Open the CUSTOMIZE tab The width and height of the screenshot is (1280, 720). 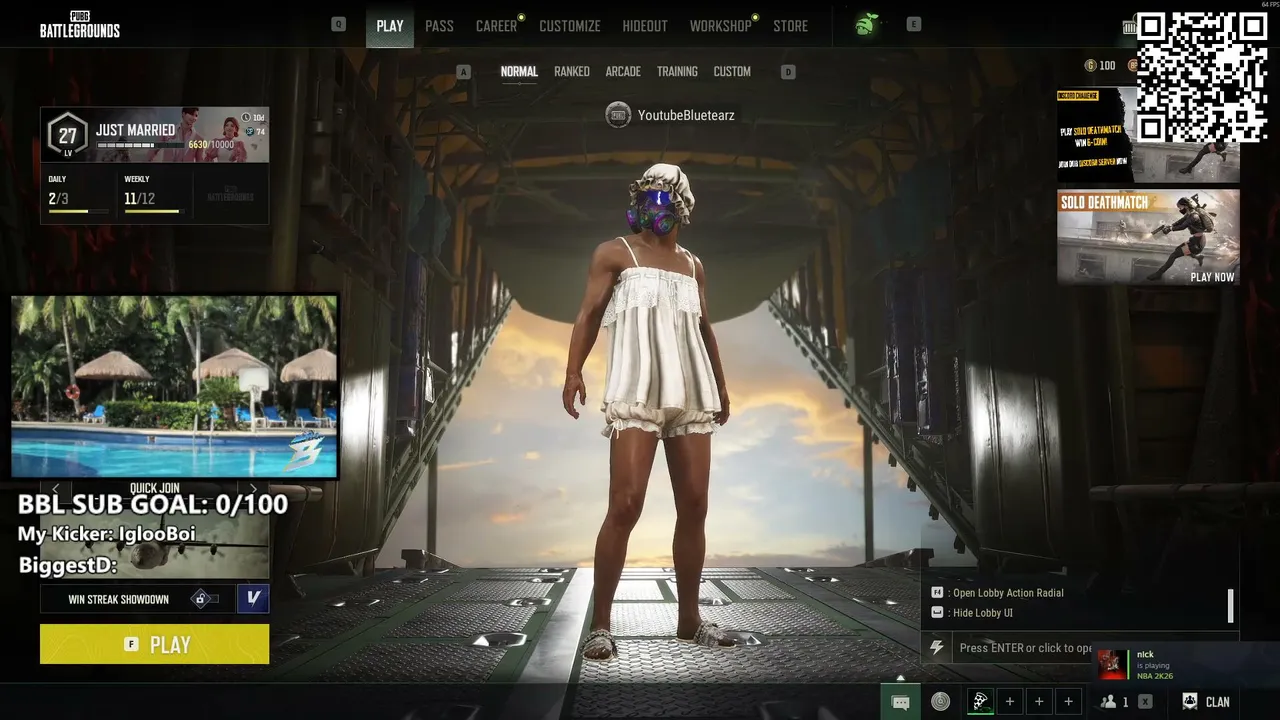pyautogui.click(x=570, y=26)
